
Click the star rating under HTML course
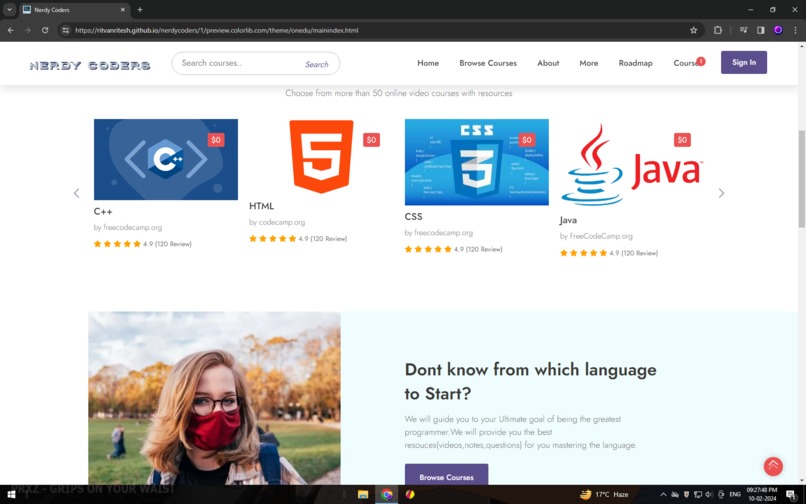point(272,239)
